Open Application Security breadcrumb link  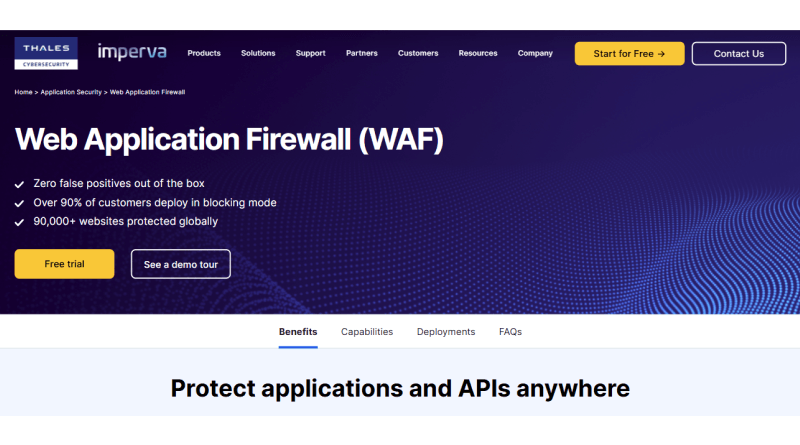tap(71, 92)
